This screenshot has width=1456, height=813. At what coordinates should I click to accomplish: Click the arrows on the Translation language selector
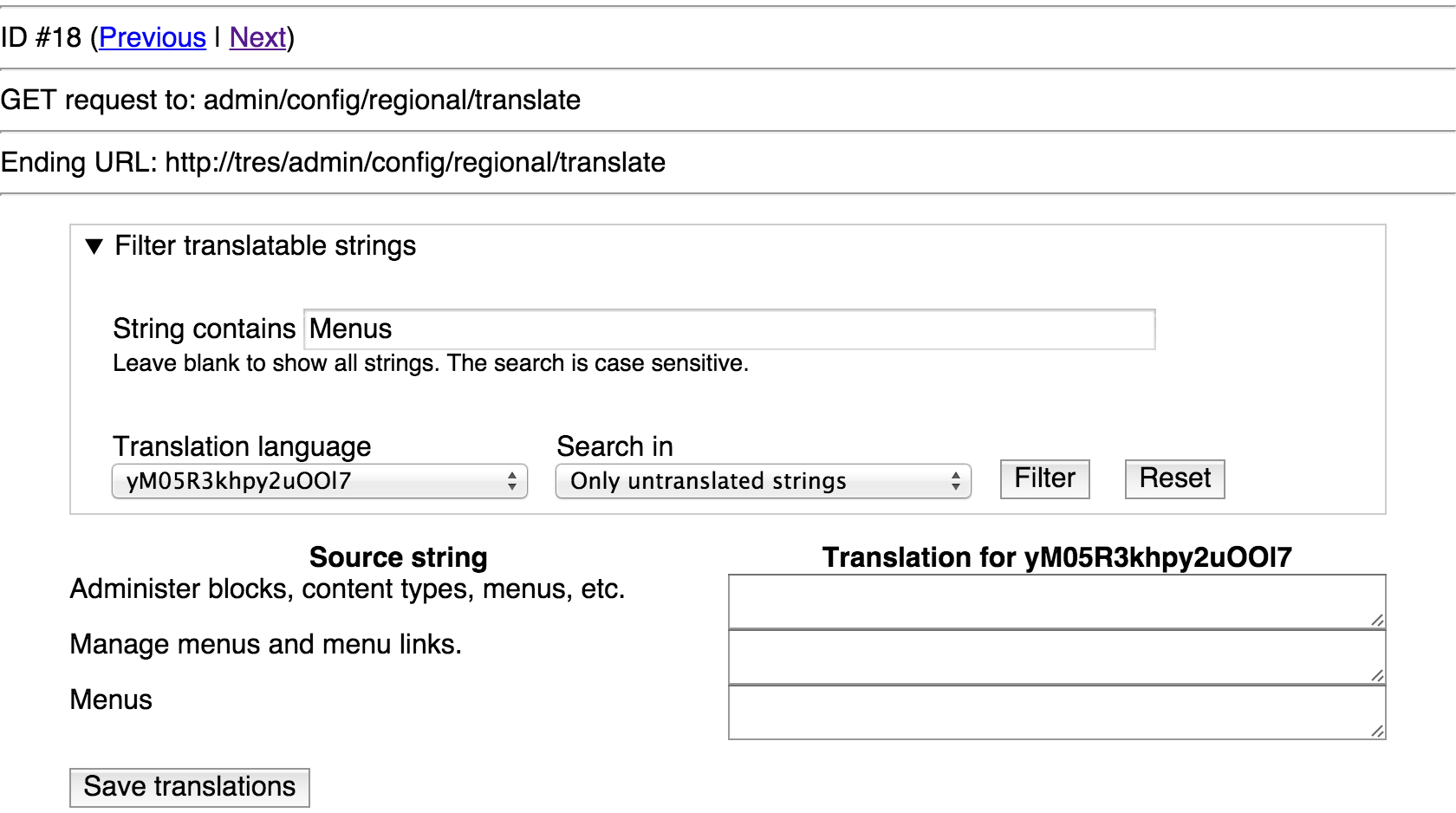click(x=512, y=481)
